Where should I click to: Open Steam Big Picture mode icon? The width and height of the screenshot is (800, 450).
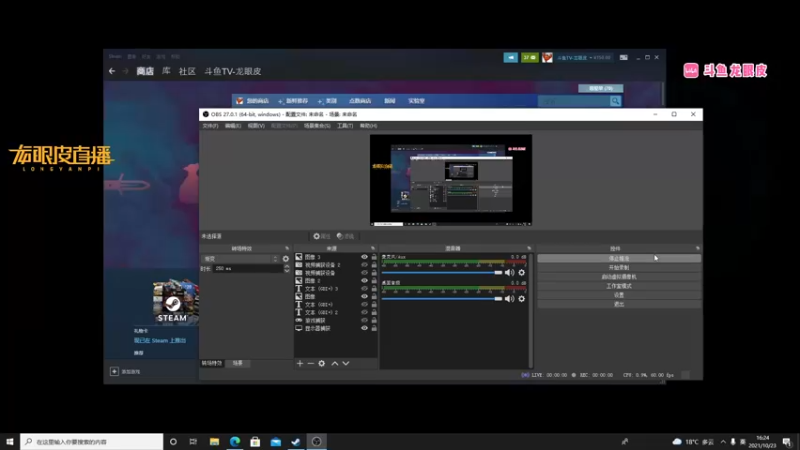[623, 58]
